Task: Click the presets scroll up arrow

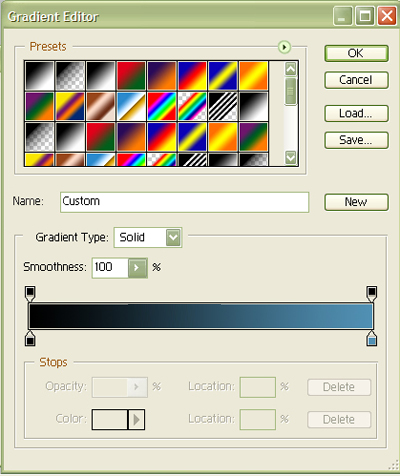Action: point(291,69)
